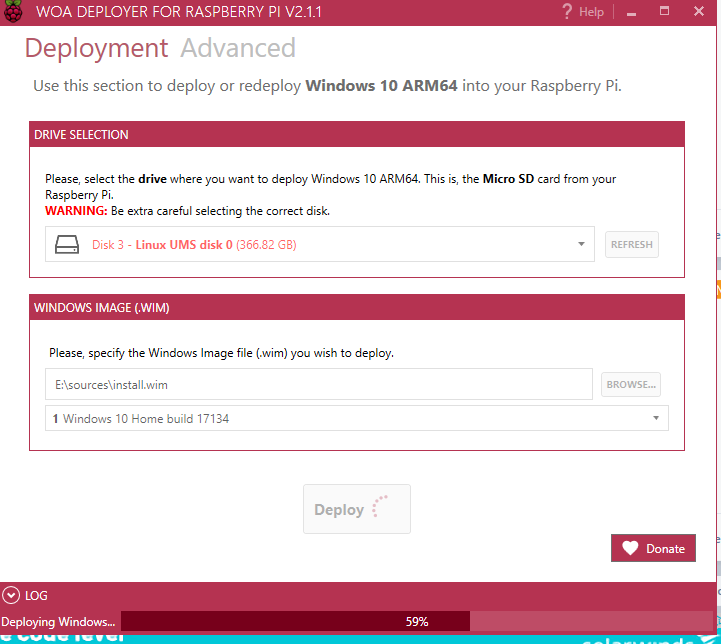This screenshot has width=721, height=644.
Task: Expand the LOG panel chevron
Action: coord(11,596)
